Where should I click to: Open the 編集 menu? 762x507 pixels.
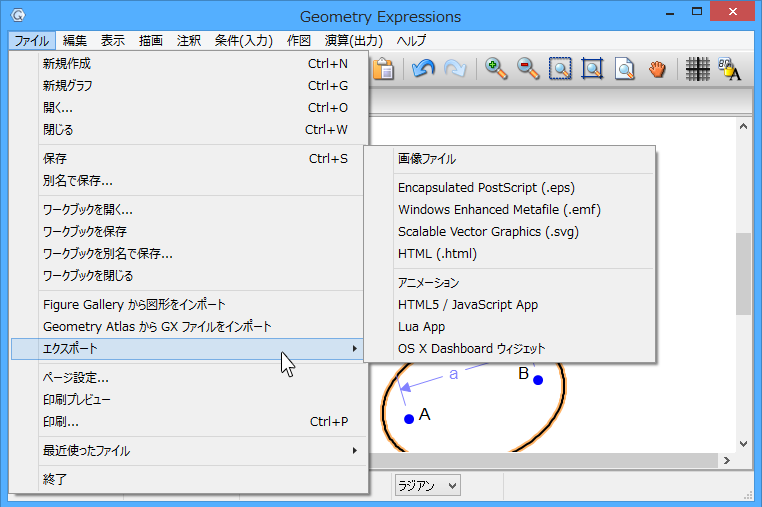click(75, 40)
